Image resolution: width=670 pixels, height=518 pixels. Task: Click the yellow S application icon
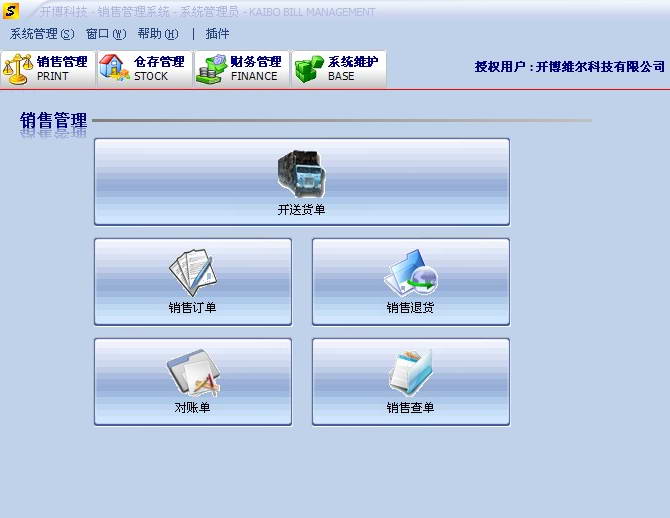pyautogui.click(x=11, y=11)
